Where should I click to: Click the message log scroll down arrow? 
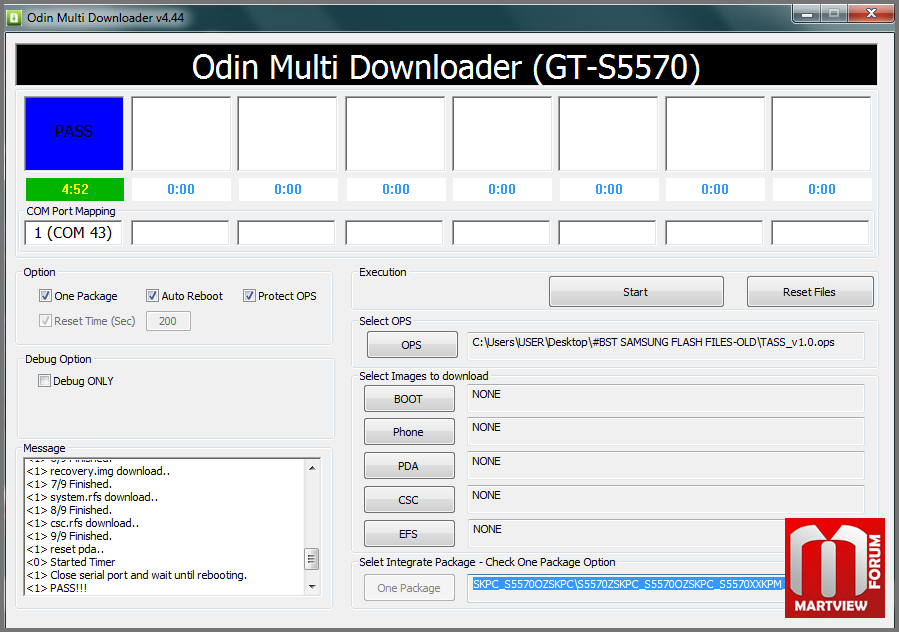[x=312, y=586]
